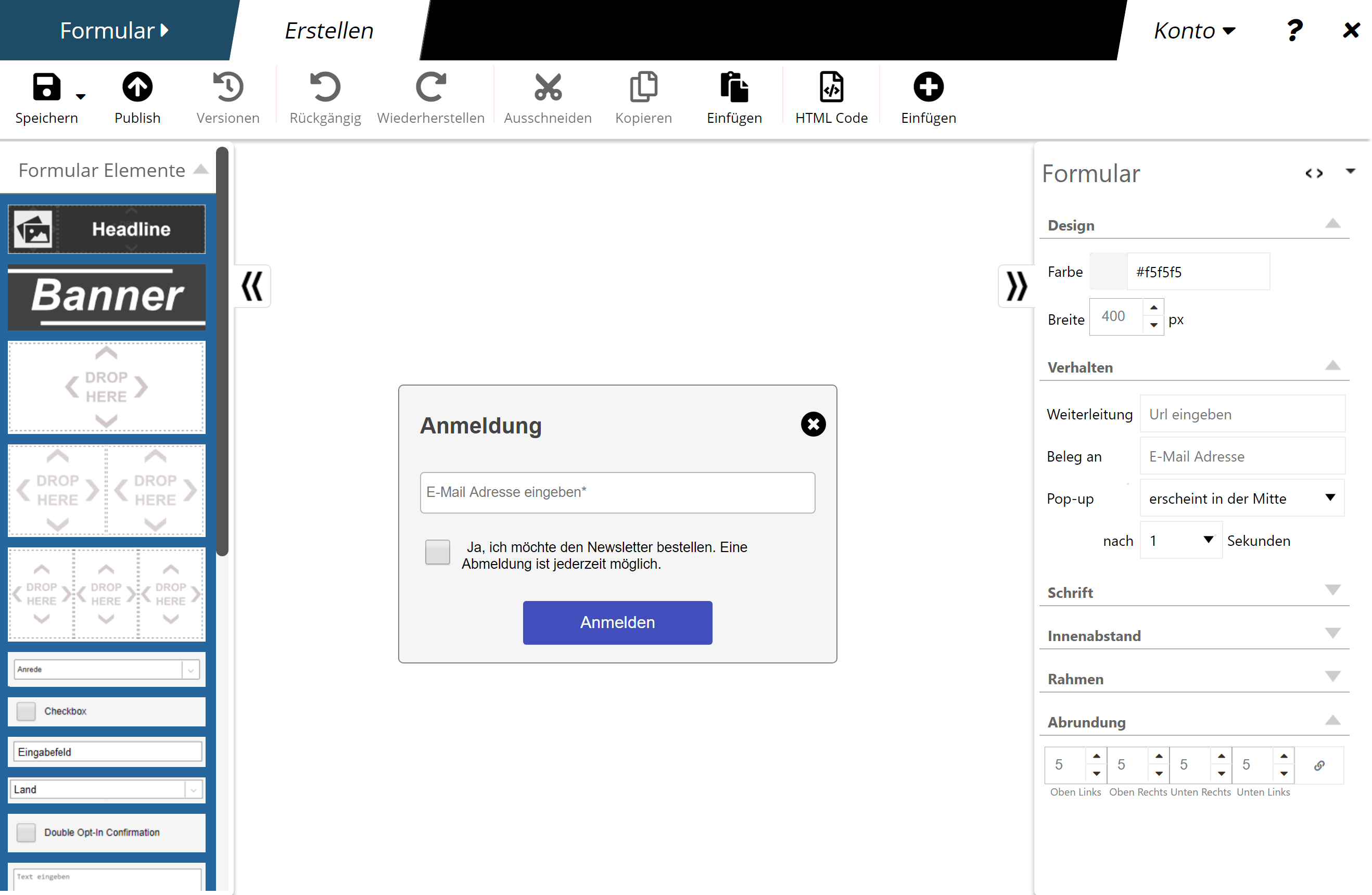Click the HTML Code icon

click(x=831, y=87)
